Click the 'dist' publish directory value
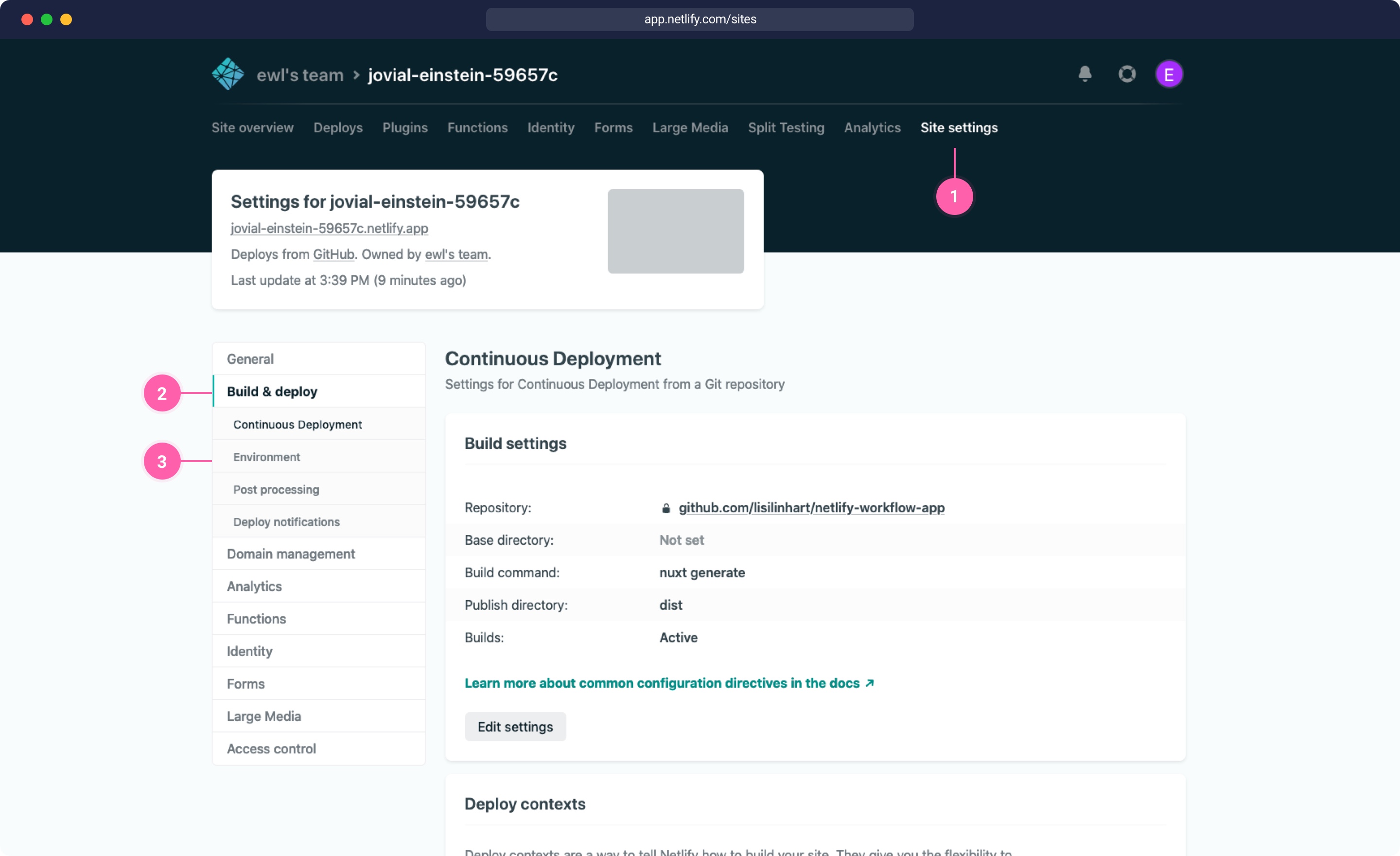This screenshot has height=856, width=1400. click(670, 605)
